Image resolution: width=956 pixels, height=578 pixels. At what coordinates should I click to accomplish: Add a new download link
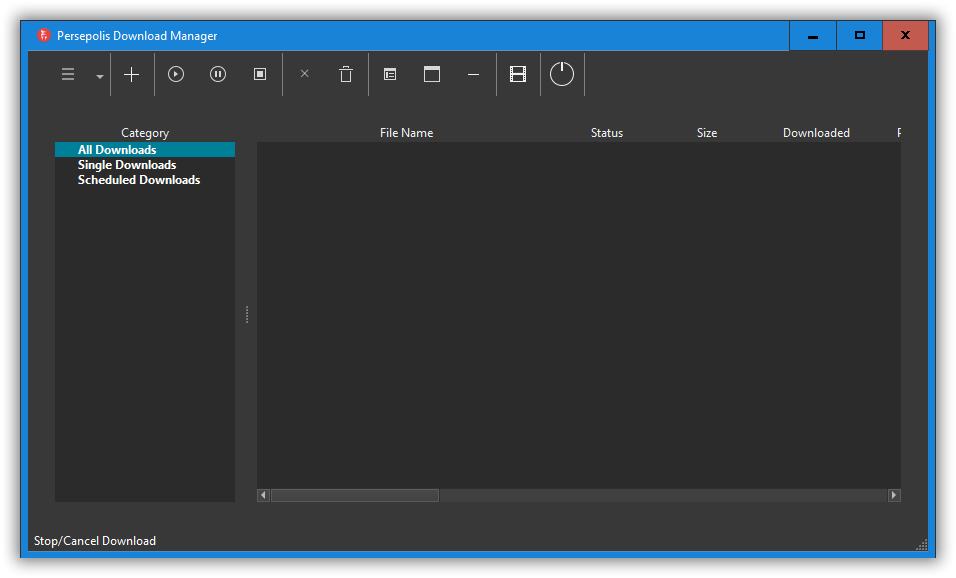(x=131, y=74)
